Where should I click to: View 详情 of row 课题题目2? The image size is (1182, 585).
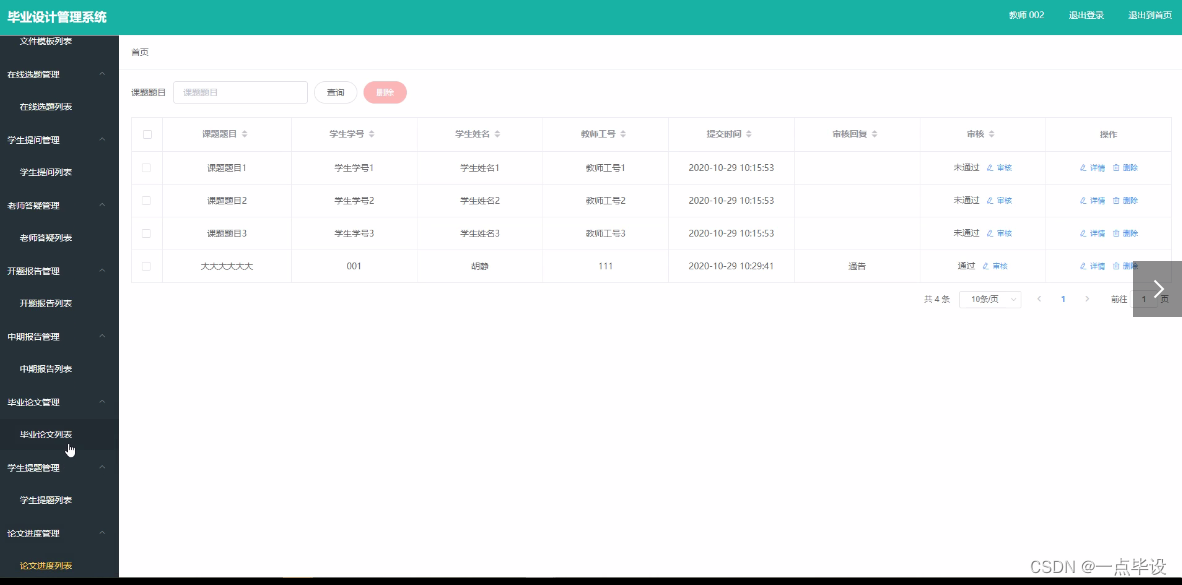(x=1092, y=201)
